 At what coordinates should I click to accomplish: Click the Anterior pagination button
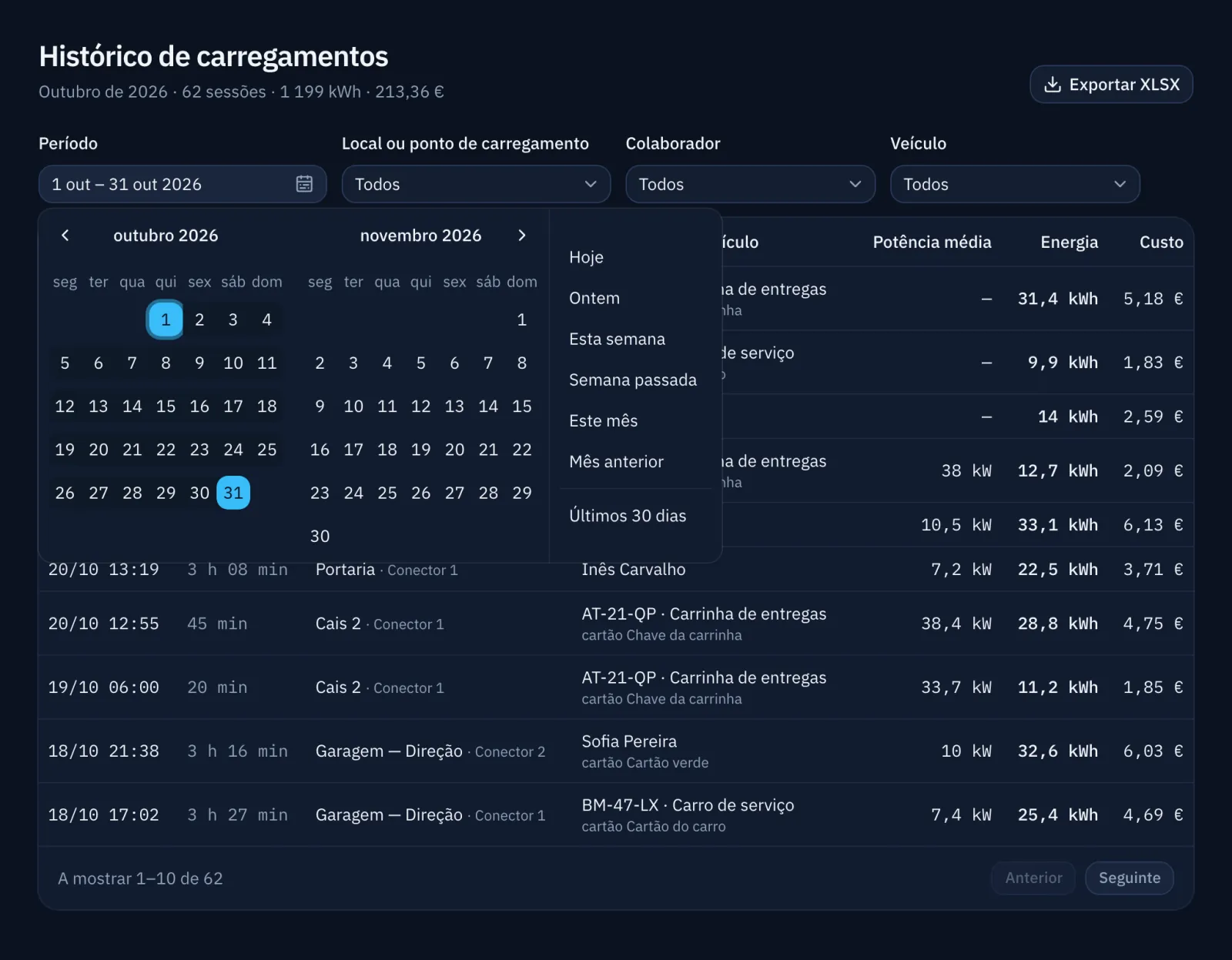(x=1033, y=878)
